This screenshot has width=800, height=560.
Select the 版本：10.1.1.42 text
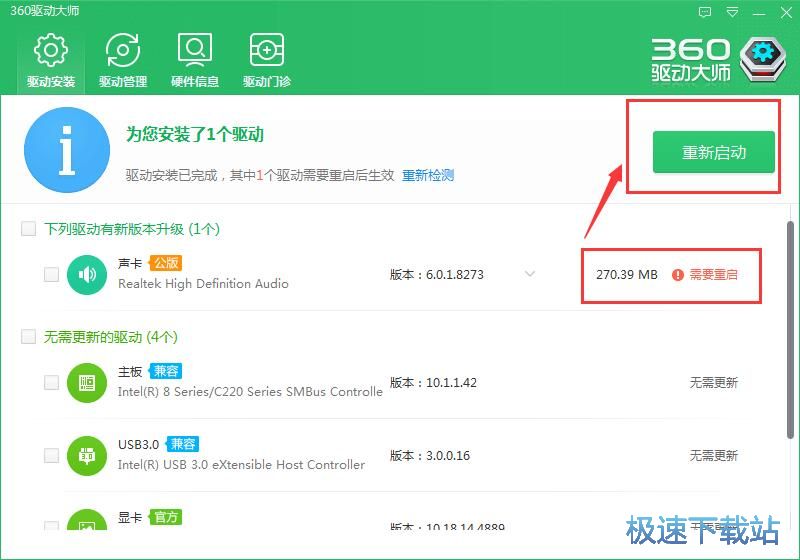pyautogui.click(x=433, y=383)
